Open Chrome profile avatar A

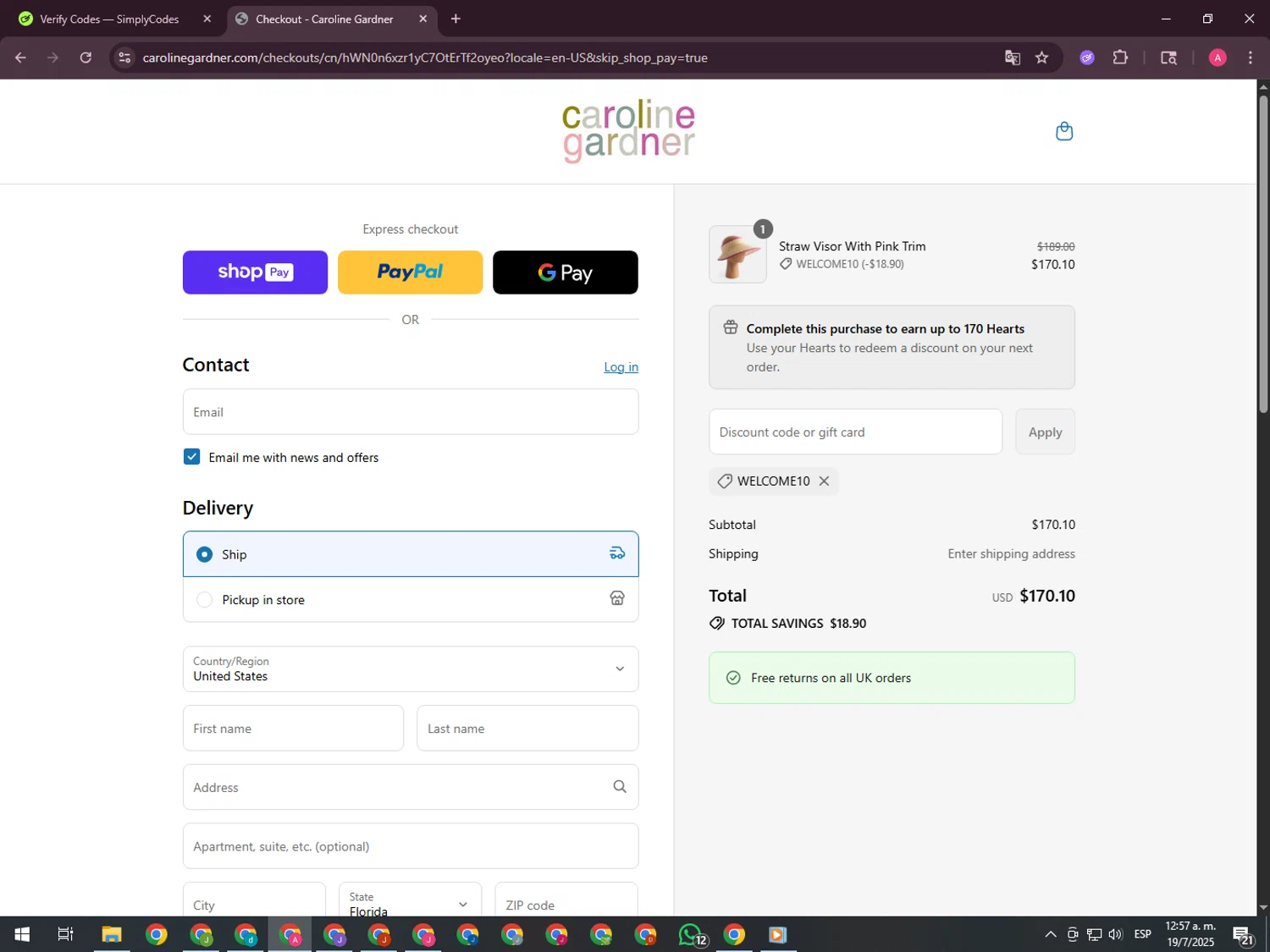[1218, 58]
